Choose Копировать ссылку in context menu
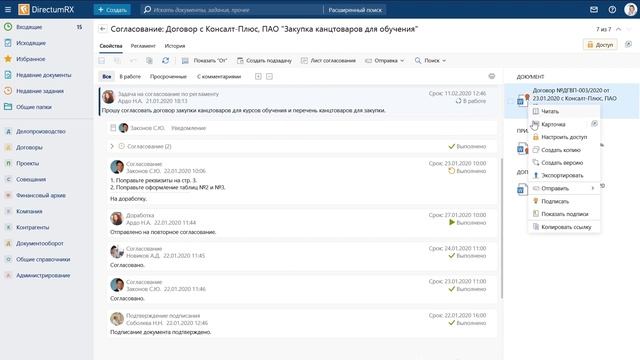 564,227
